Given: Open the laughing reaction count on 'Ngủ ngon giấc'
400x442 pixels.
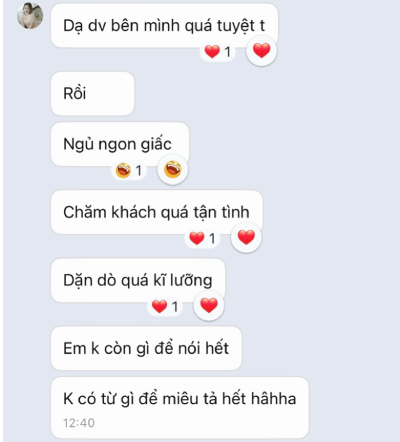Looking at the screenshot, I should (129, 171).
